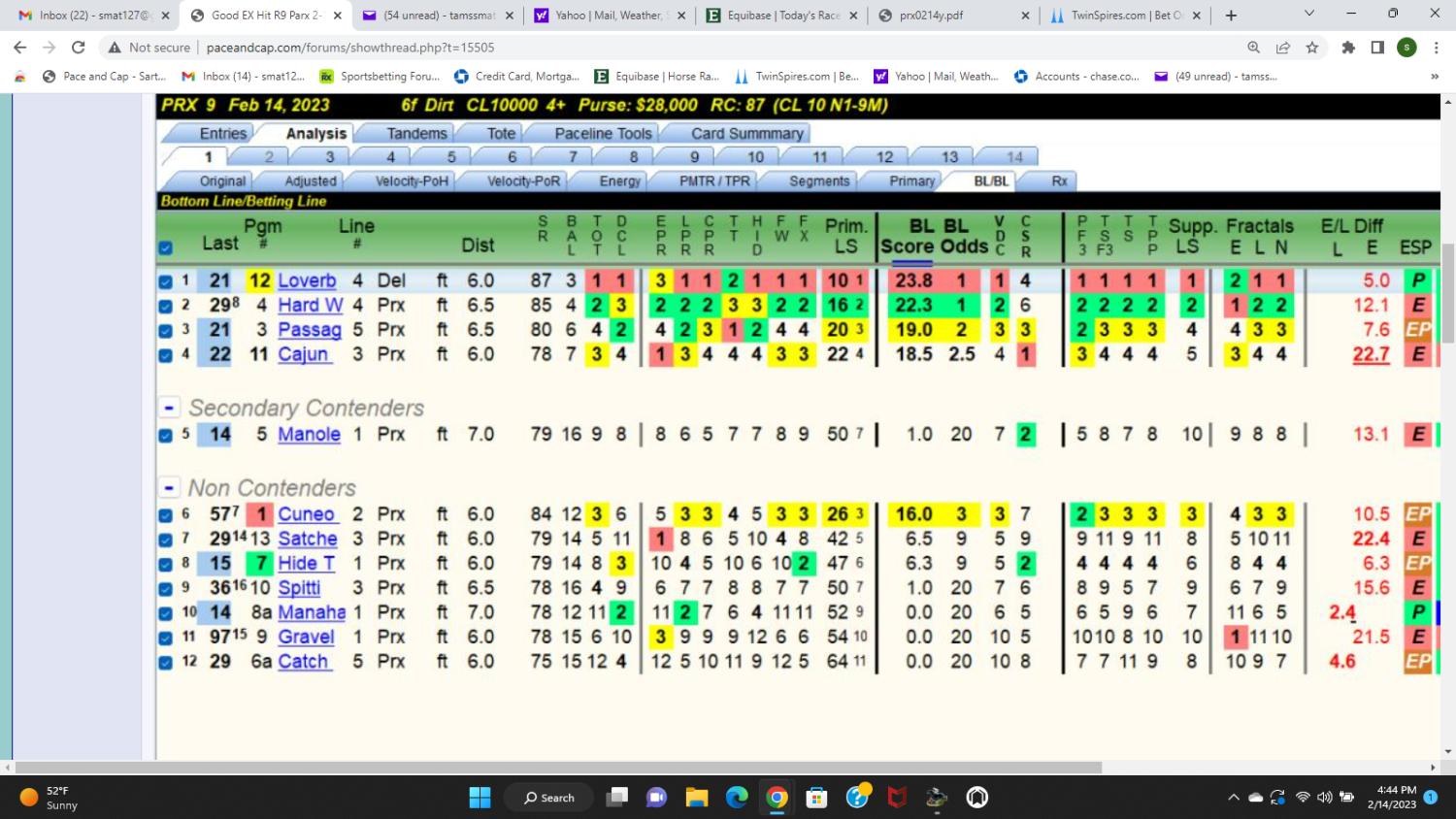
Task: Switch to the Velocity-PoH sub-tab
Action: click(x=413, y=180)
